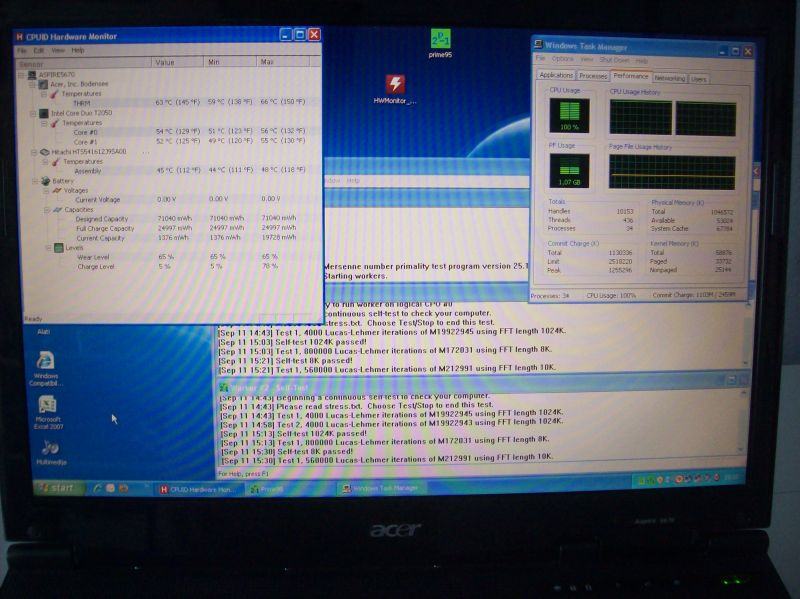Select the Acer, Inc. Bodensee mainboard icon

tap(44, 84)
